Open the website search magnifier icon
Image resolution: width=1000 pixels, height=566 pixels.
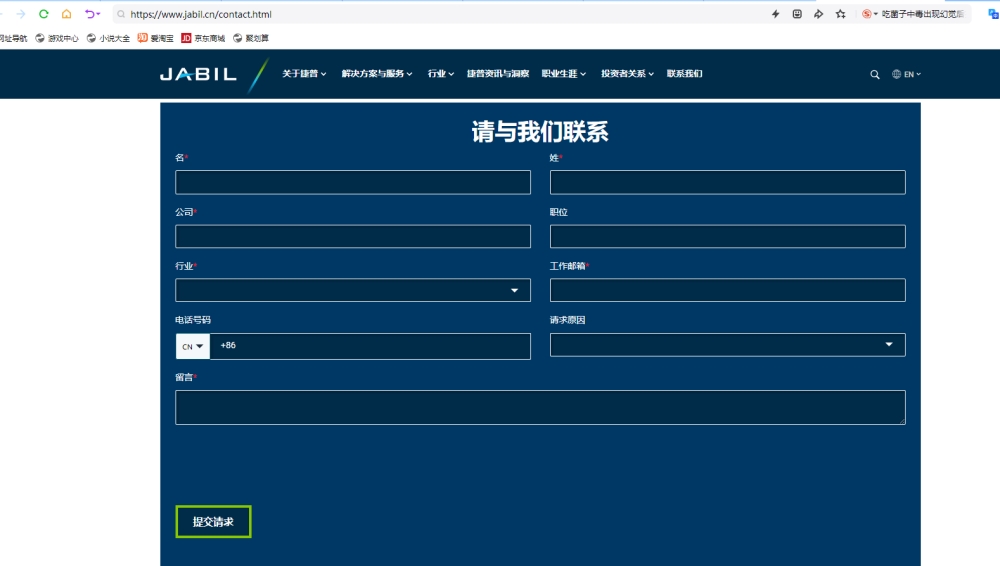pyautogui.click(x=875, y=75)
